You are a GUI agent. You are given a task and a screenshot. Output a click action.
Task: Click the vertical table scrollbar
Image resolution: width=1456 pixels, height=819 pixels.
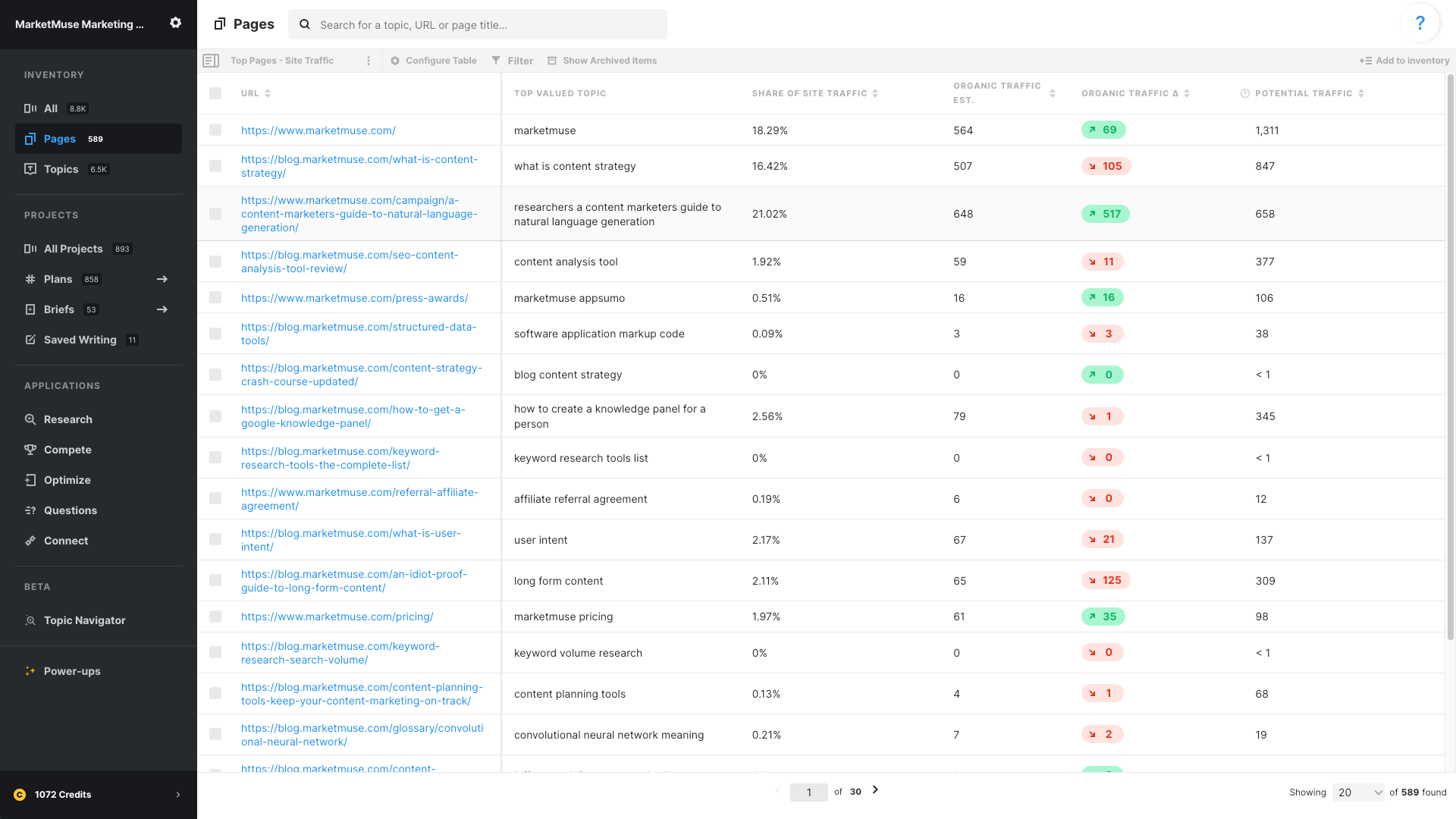(1451, 356)
